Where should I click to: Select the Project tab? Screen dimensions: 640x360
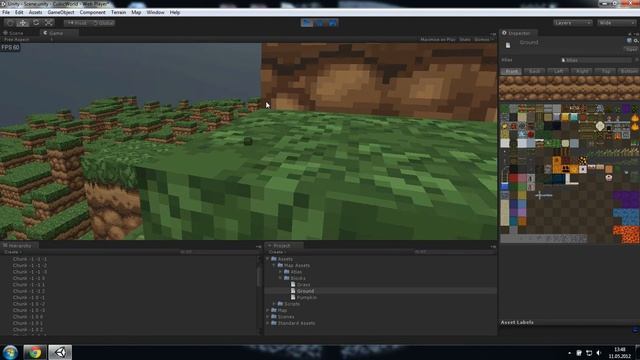282,246
